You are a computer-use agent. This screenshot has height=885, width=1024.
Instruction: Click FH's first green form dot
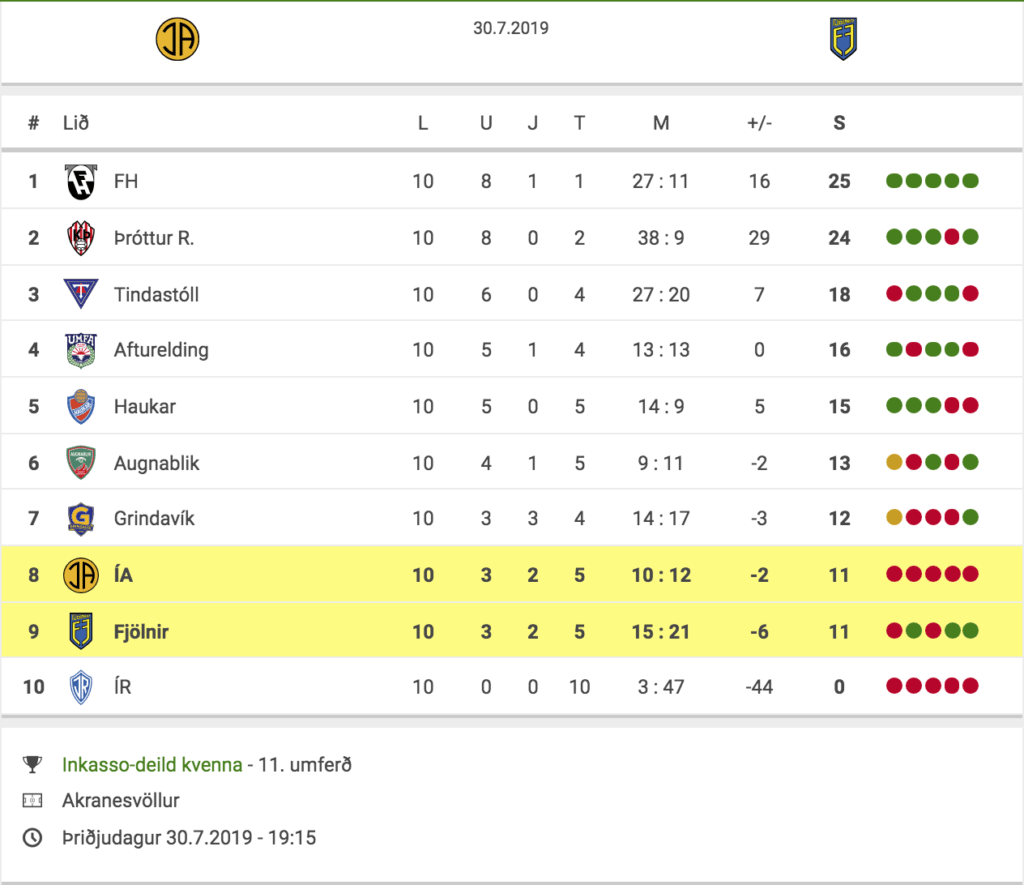click(x=894, y=181)
